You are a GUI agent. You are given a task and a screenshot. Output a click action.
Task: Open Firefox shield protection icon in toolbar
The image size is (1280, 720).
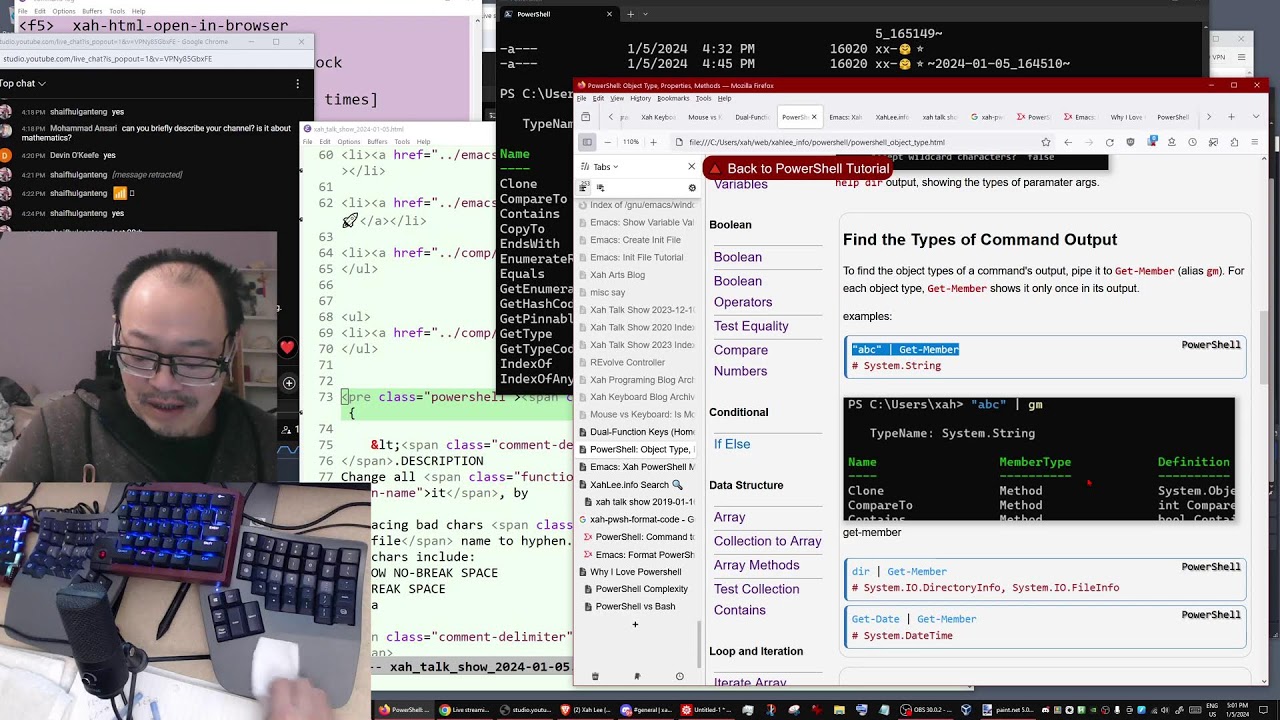[1130, 142]
